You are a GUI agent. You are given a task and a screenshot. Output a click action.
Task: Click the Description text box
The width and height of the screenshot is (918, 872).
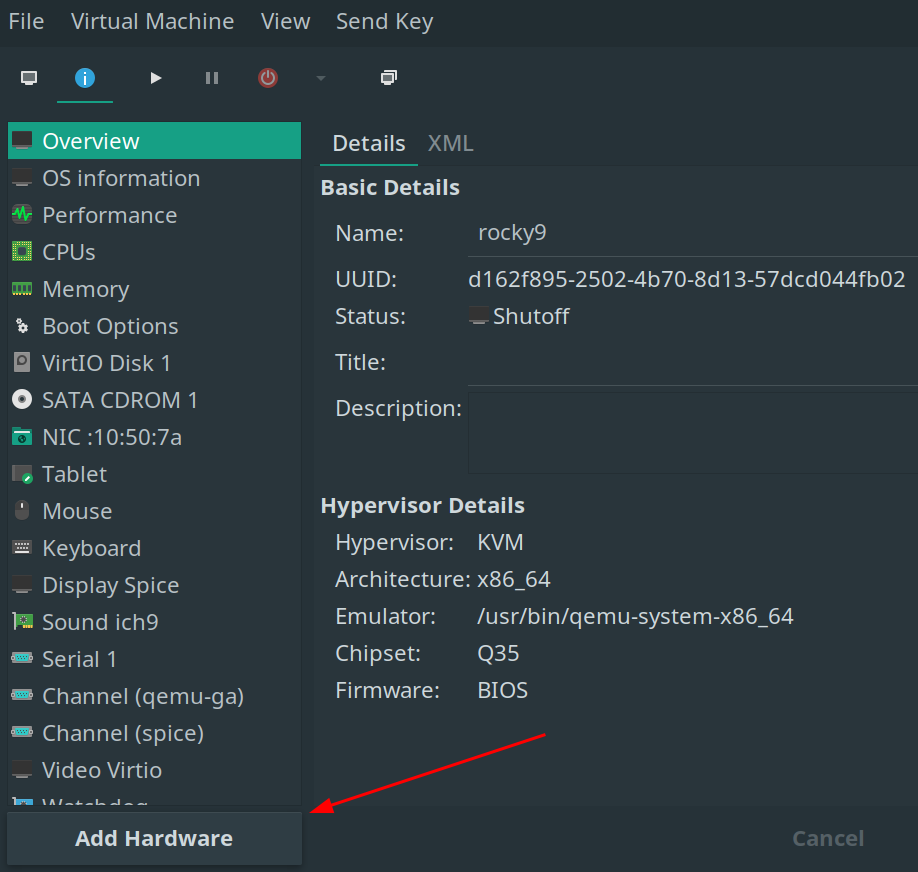click(692, 432)
